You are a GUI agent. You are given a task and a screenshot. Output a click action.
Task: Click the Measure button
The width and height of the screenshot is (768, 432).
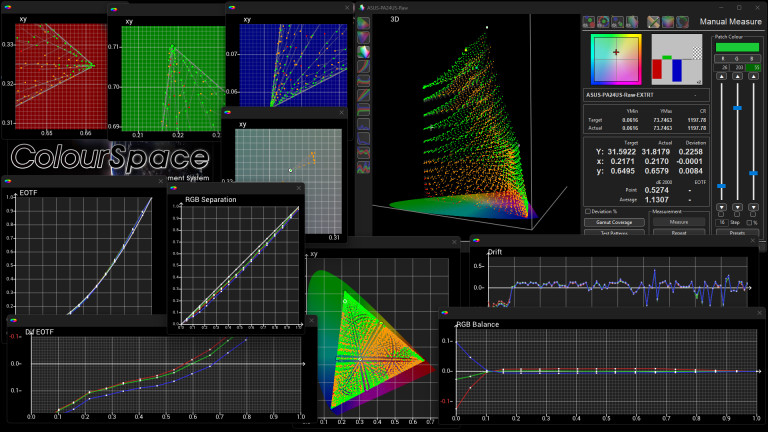click(678, 222)
